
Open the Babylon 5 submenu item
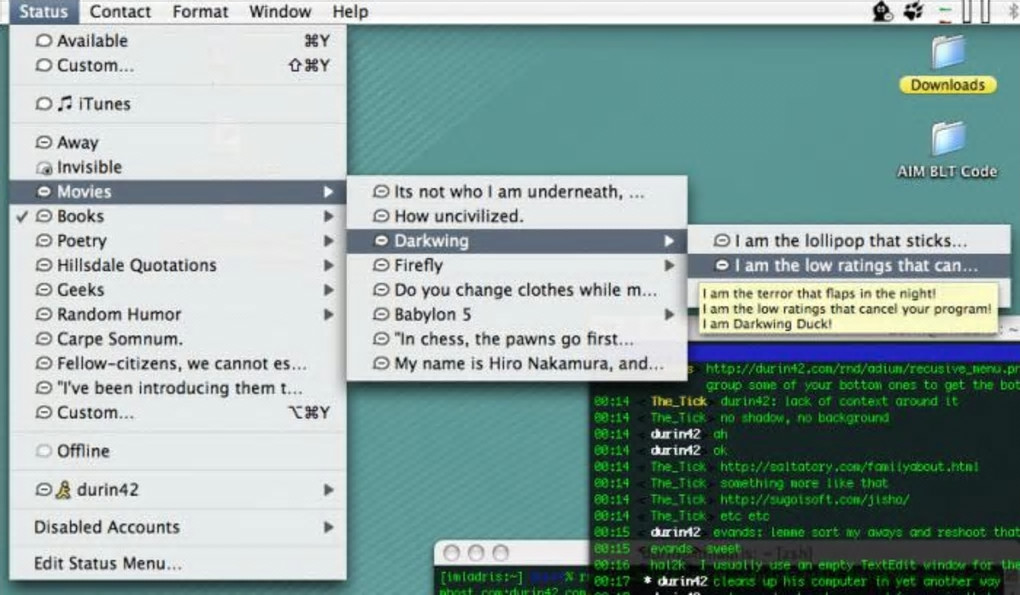click(x=517, y=315)
